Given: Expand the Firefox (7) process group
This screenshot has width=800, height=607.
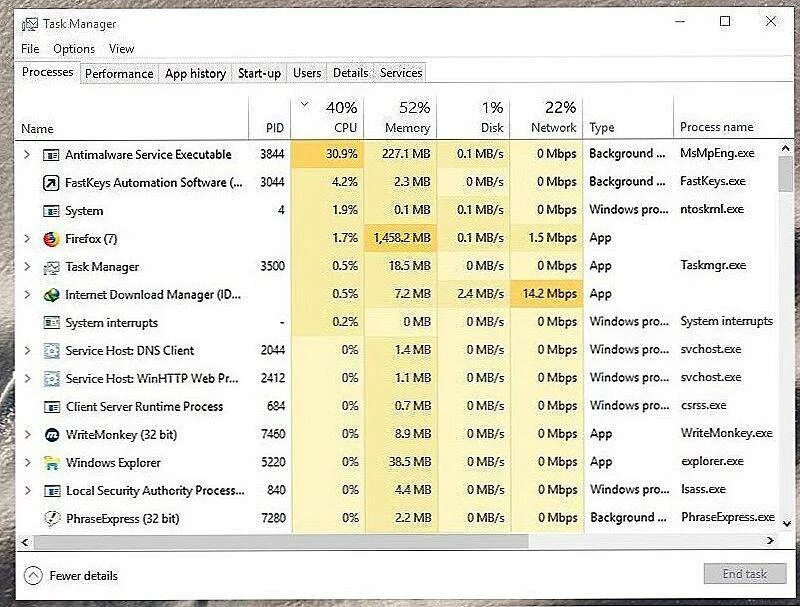Looking at the screenshot, I should 27,238.
